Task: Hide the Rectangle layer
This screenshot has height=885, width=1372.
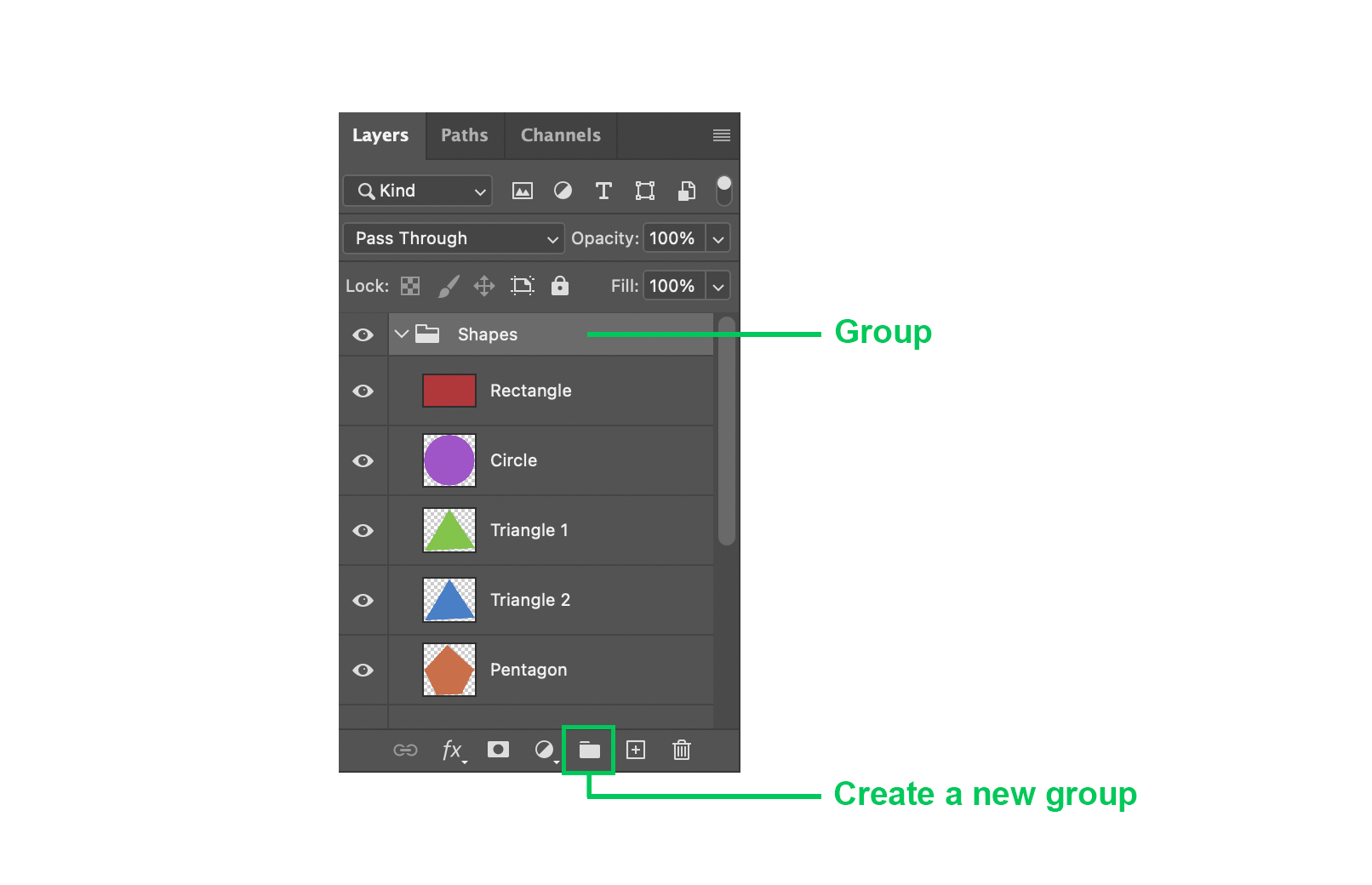Action: (x=363, y=391)
